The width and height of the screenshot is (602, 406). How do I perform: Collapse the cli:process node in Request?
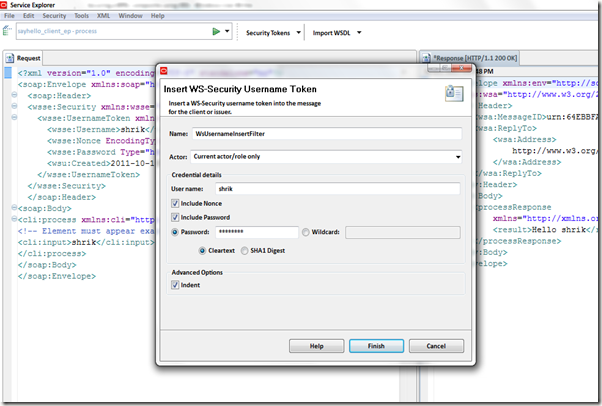14,219
